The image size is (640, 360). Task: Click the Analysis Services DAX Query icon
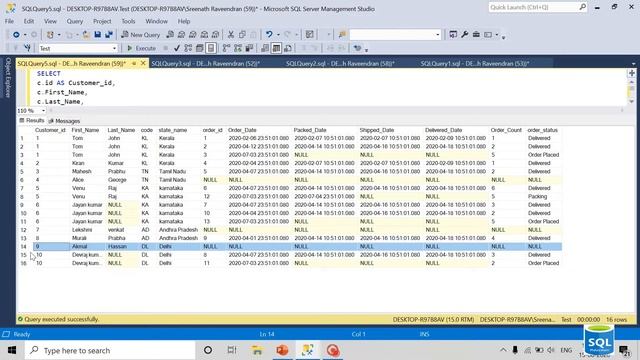(x=216, y=35)
